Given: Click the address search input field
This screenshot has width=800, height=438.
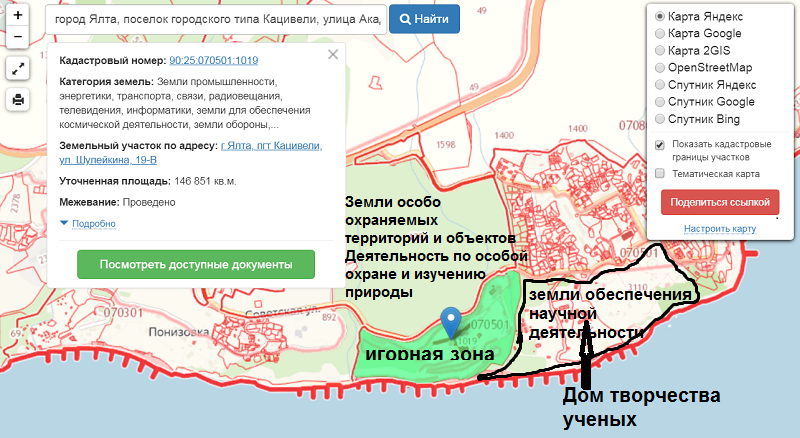Looking at the screenshot, I should click(x=215, y=19).
